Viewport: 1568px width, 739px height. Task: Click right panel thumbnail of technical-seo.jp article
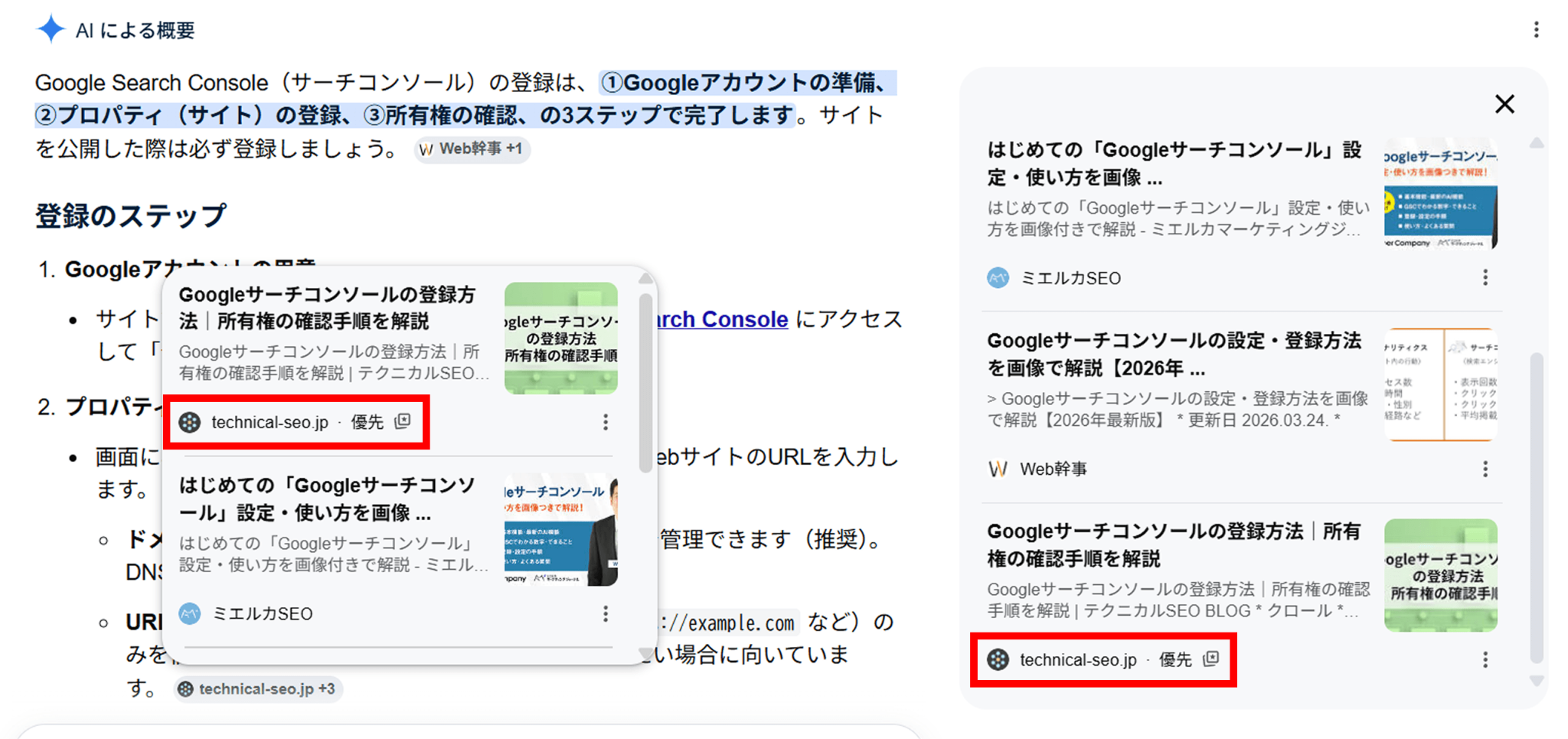(1441, 575)
